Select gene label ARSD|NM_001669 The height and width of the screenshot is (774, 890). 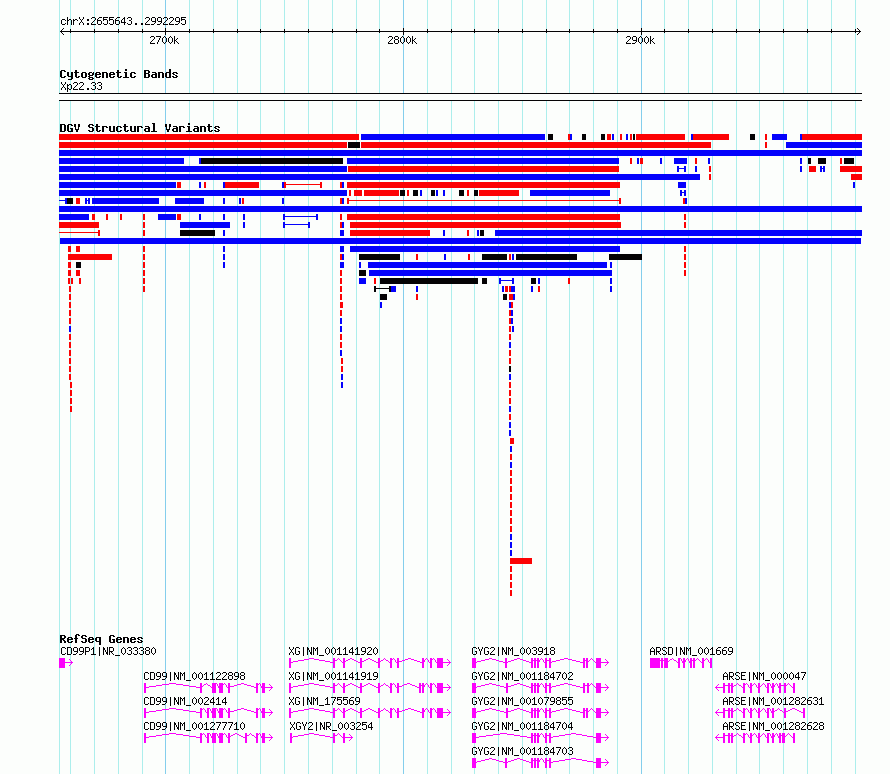coord(691,651)
